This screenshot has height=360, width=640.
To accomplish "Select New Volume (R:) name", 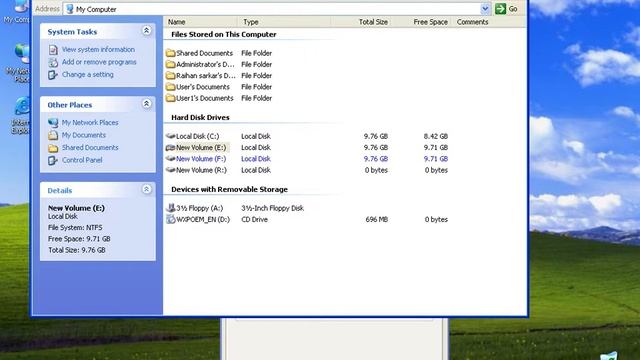I will 201,170.
